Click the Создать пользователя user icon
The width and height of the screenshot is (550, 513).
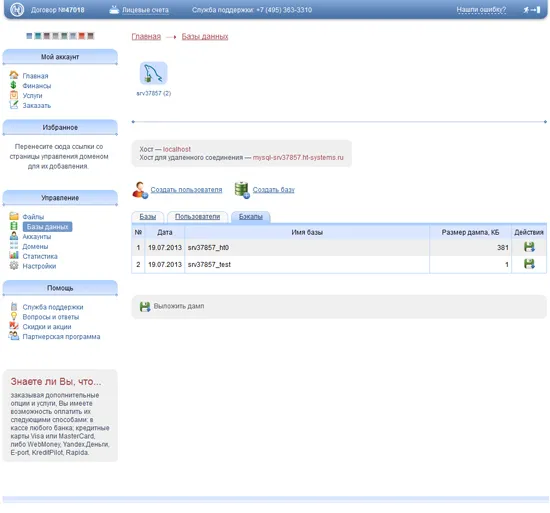click(x=140, y=190)
